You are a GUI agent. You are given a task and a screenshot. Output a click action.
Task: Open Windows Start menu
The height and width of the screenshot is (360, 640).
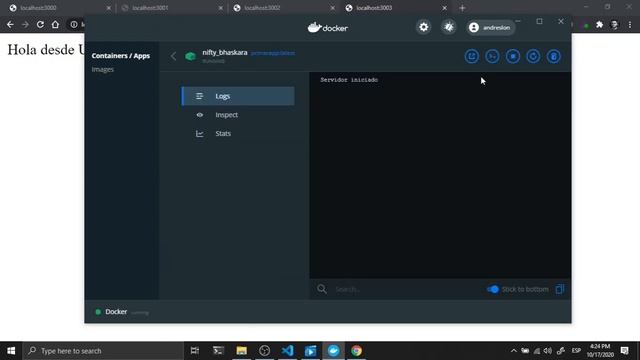coord(11,351)
